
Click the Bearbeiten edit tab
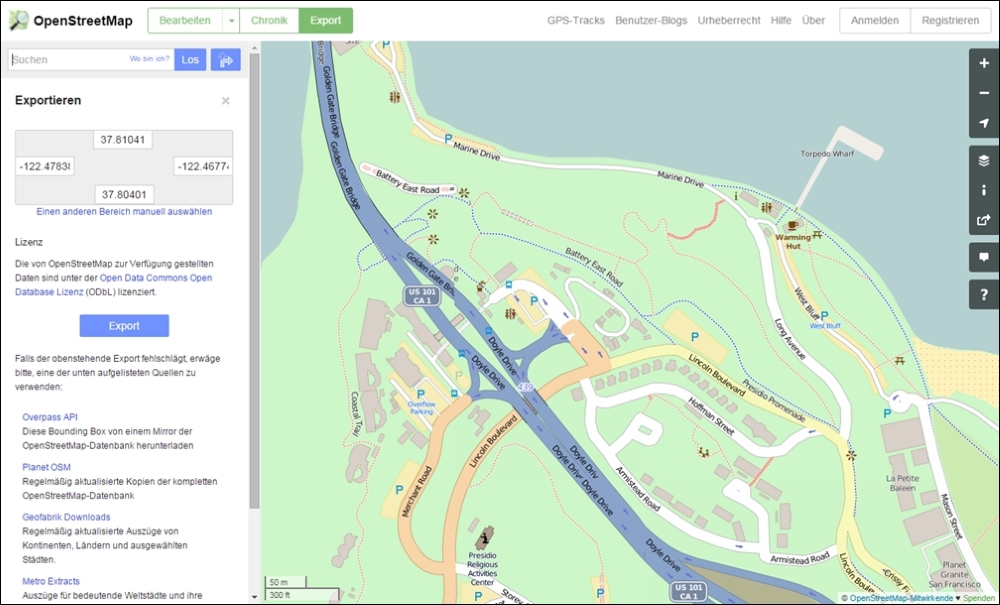pyautogui.click(x=185, y=20)
